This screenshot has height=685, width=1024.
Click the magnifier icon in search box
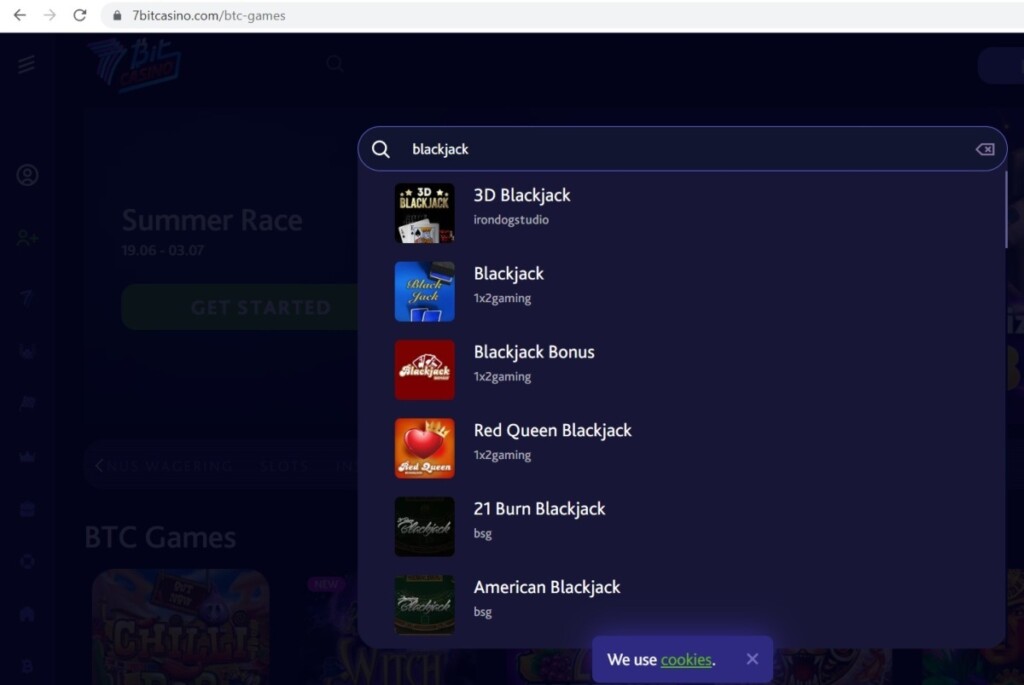tap(381, 150)
